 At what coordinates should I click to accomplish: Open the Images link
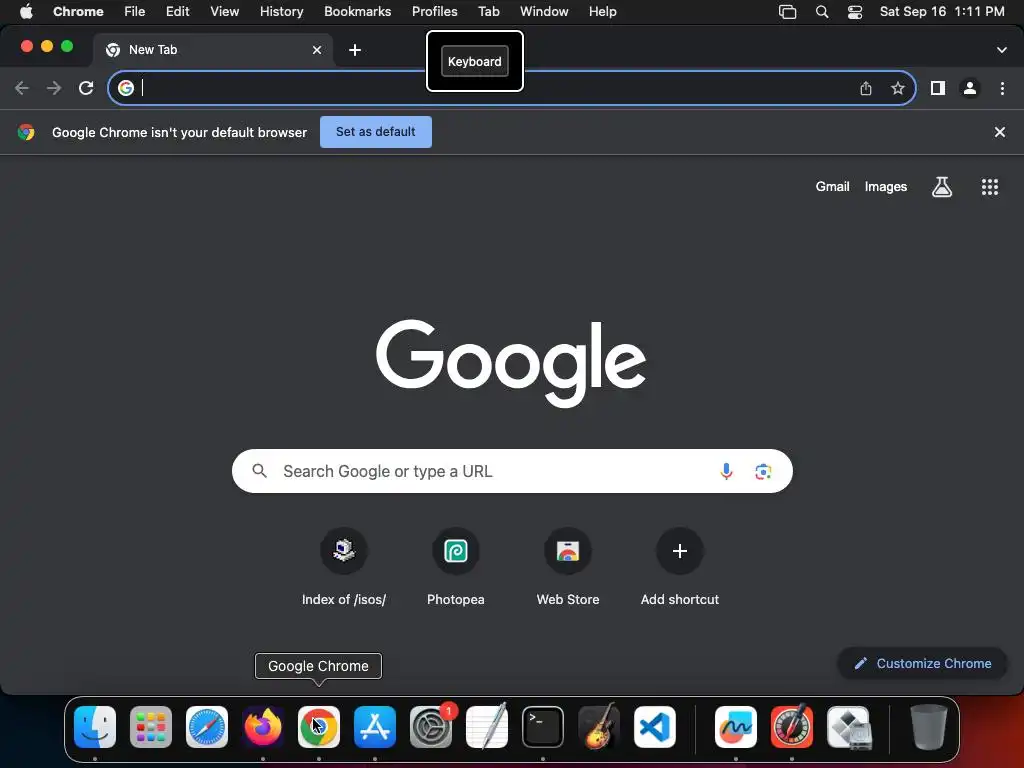pos(886,187)
